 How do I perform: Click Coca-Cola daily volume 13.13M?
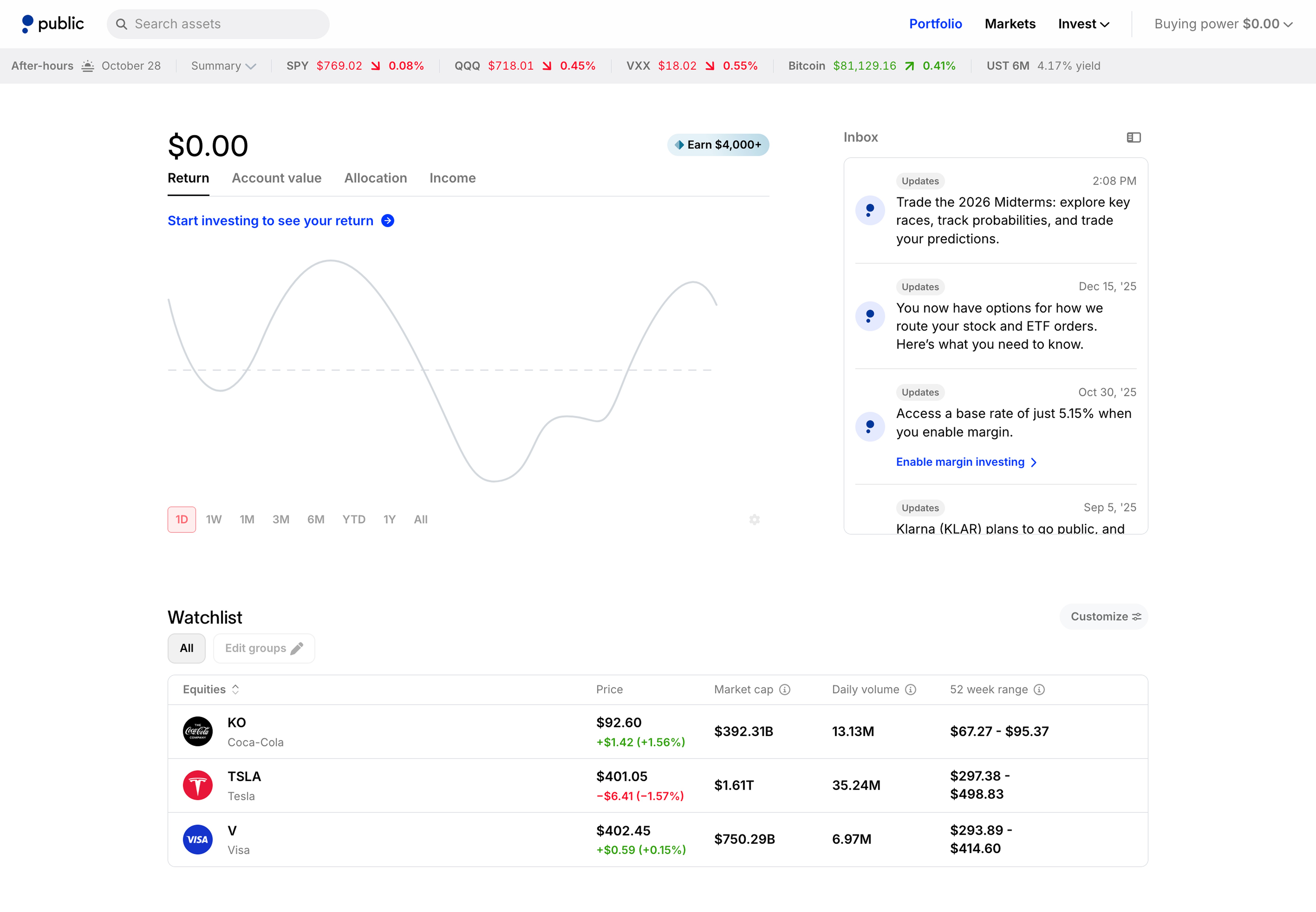pyautogui.click(x=853, y=731)
